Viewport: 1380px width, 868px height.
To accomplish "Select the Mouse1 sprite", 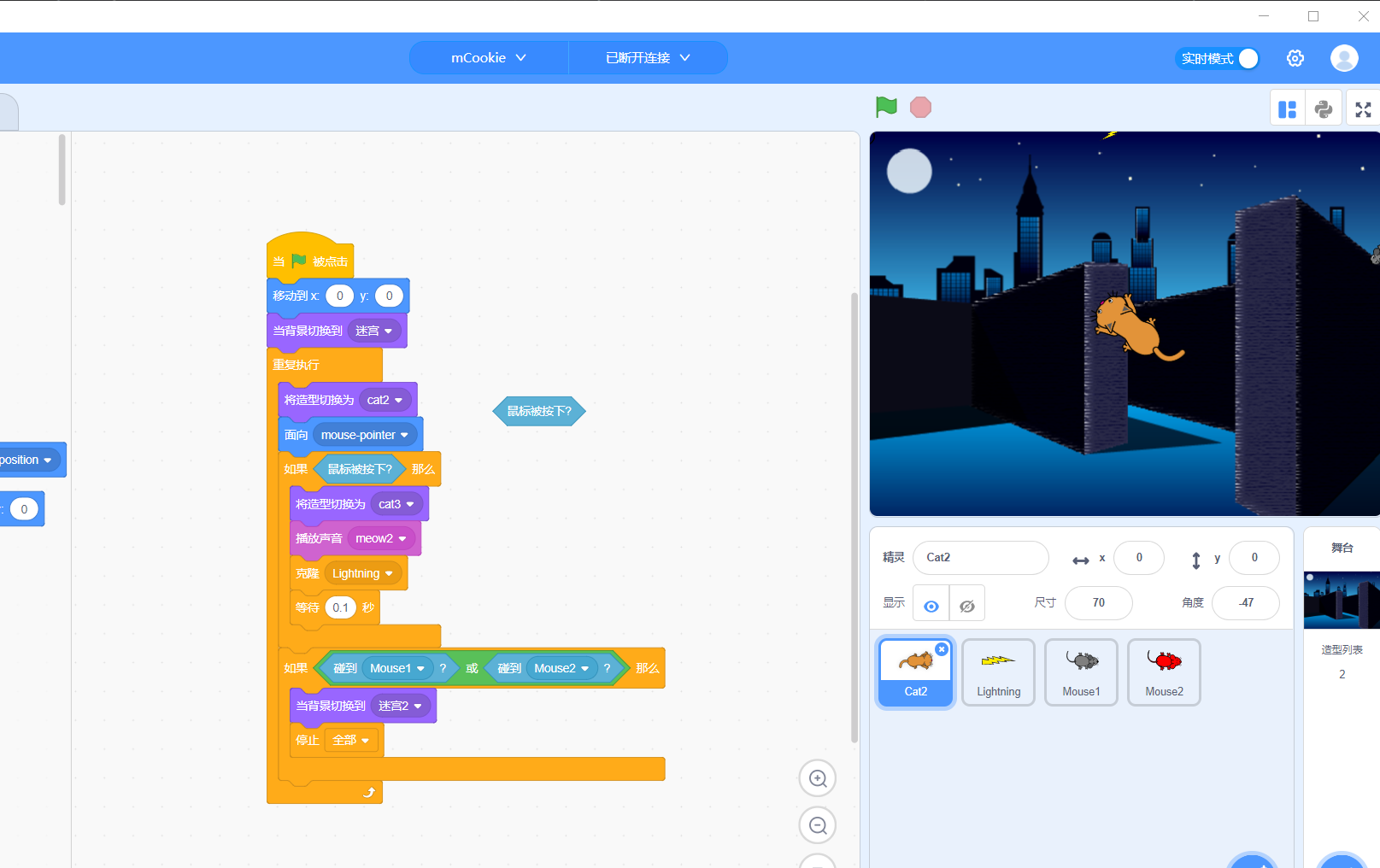I will point(1081,672).
